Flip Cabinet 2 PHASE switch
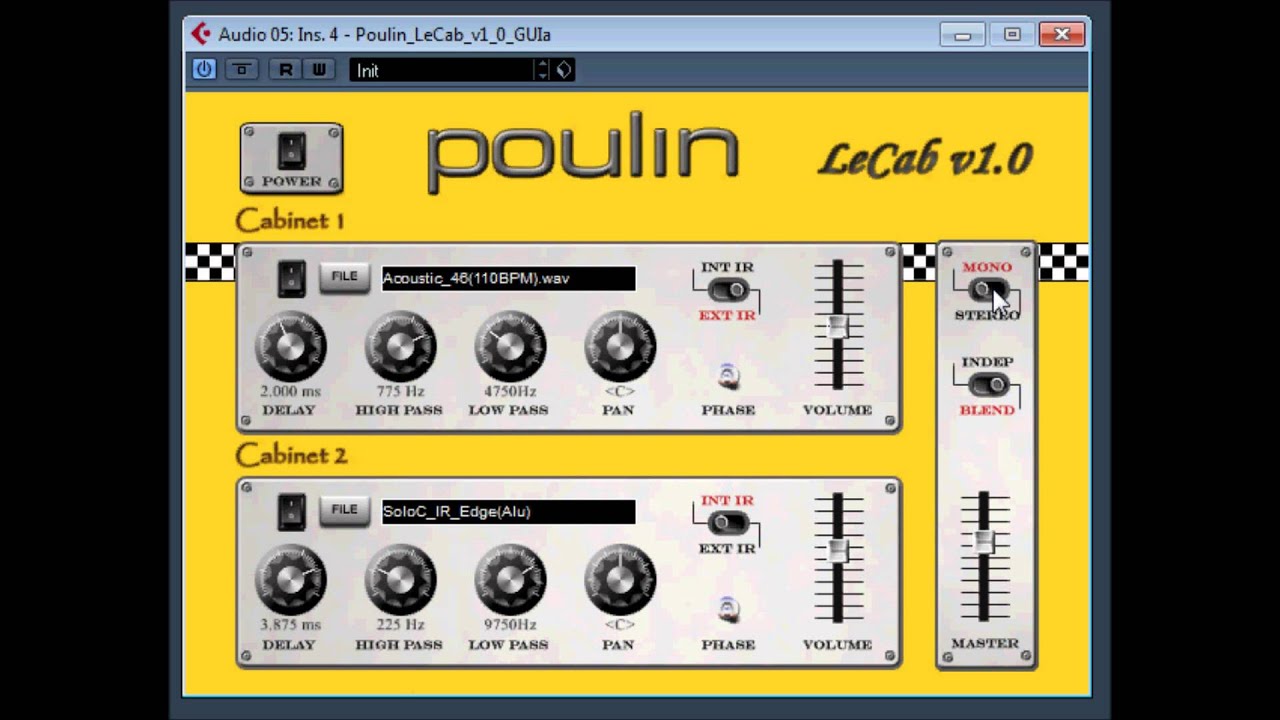 (728, 609)
